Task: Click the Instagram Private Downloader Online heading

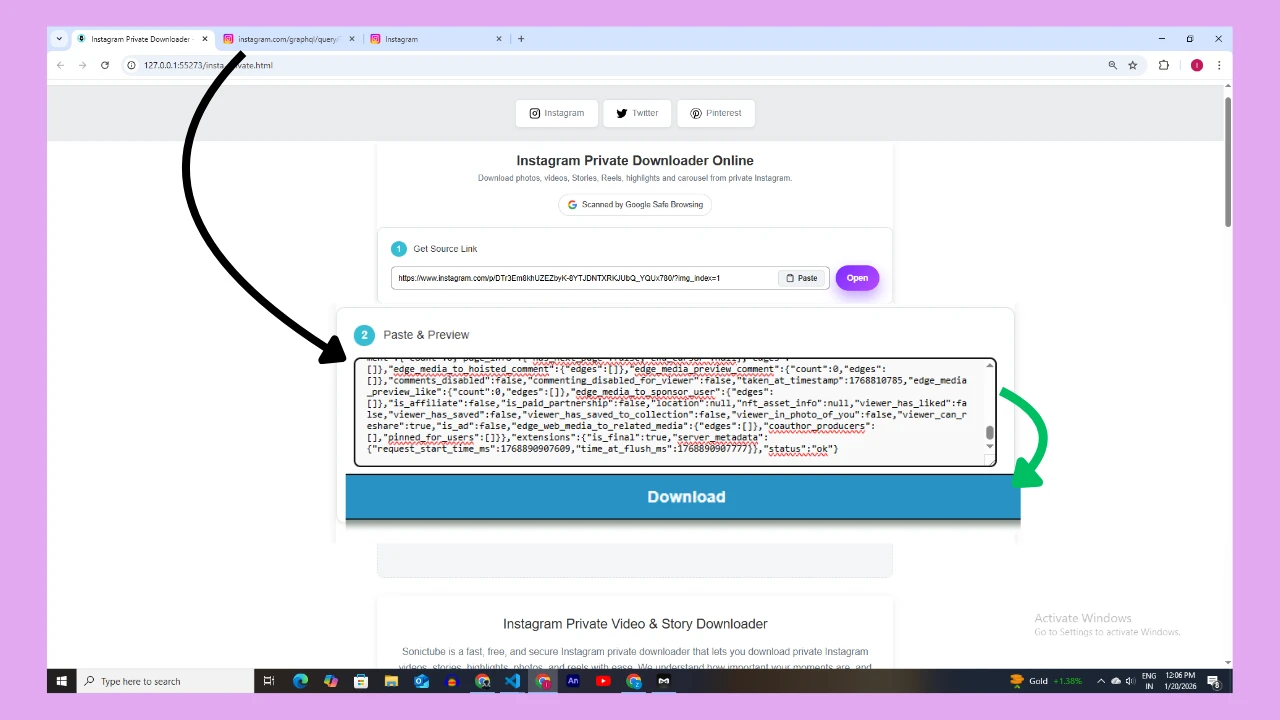Action: point(635,161)
